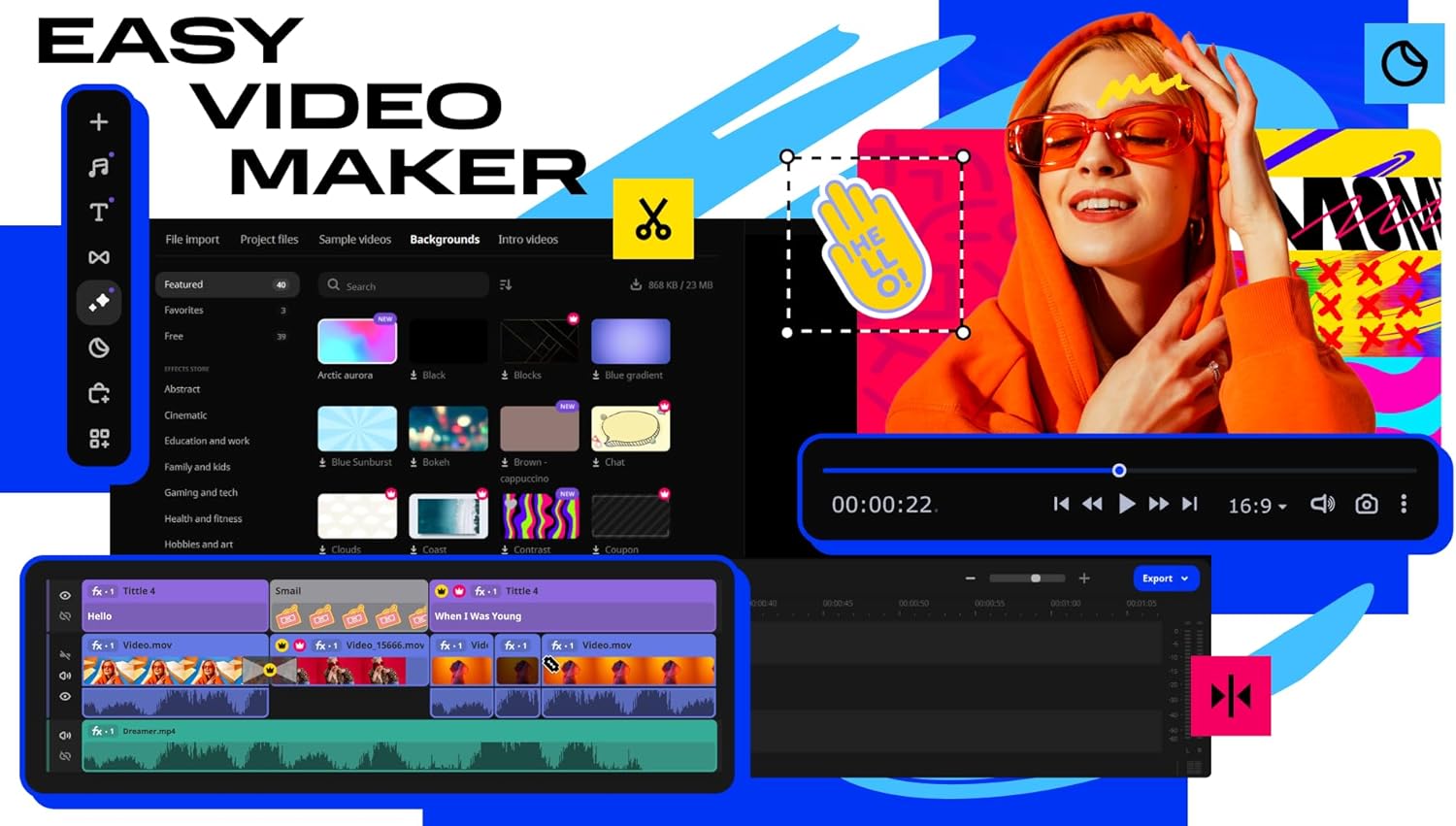Select the Education and work category

[x=207, y=442]
